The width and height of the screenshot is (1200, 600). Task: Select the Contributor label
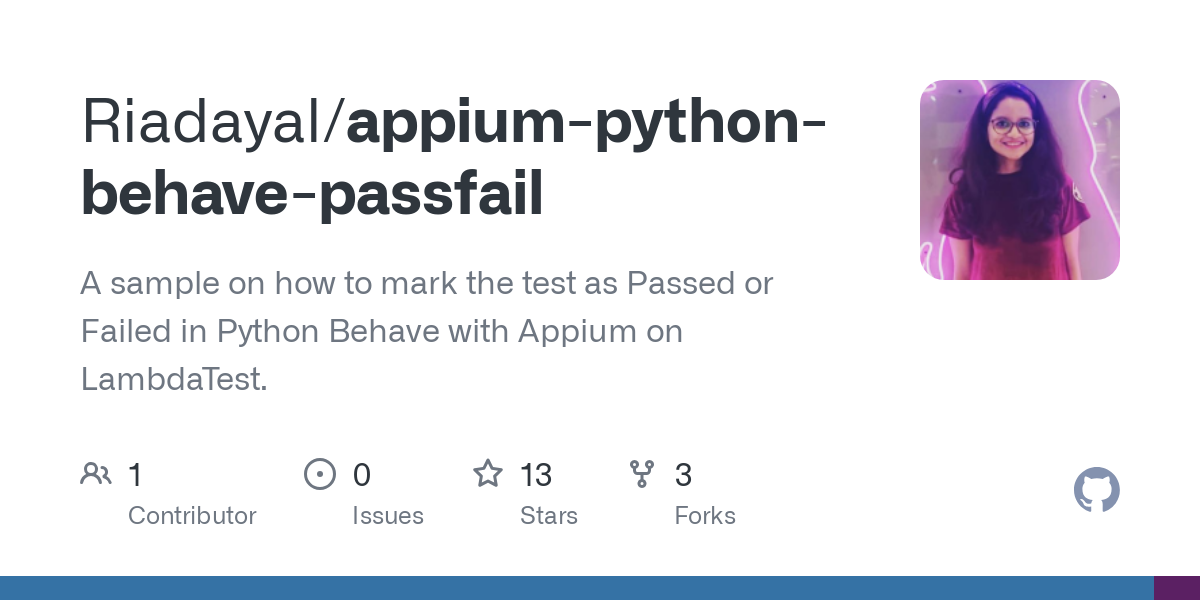click(192, 516)
